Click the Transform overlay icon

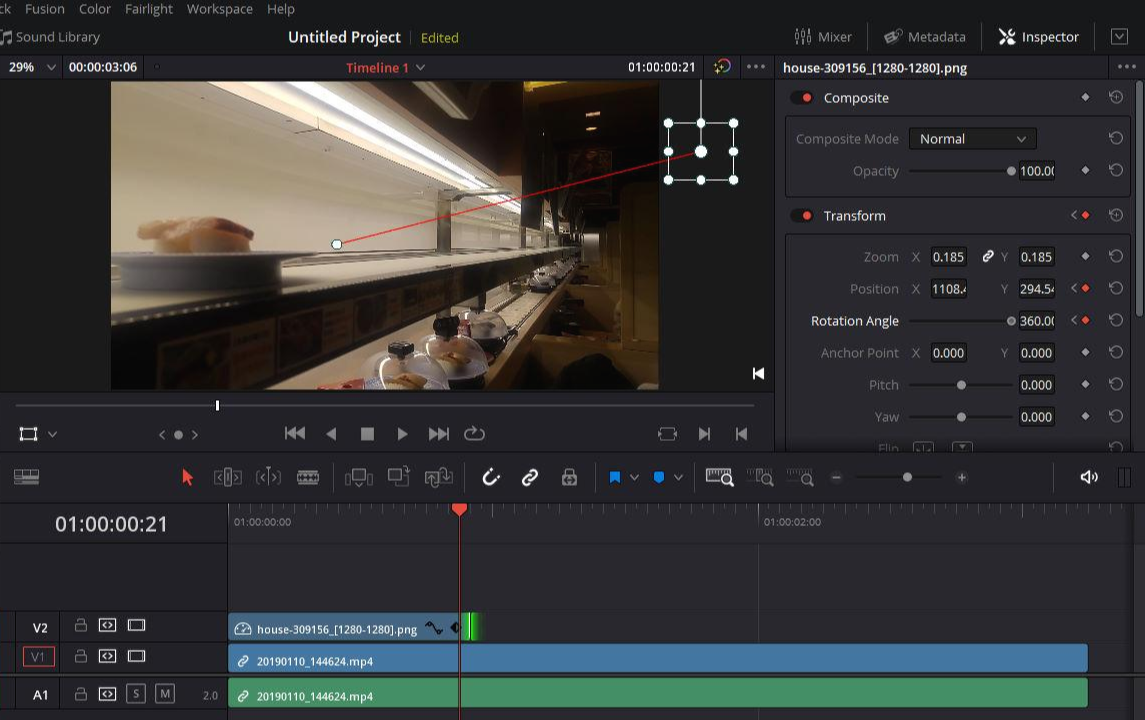tap(28, 434)
